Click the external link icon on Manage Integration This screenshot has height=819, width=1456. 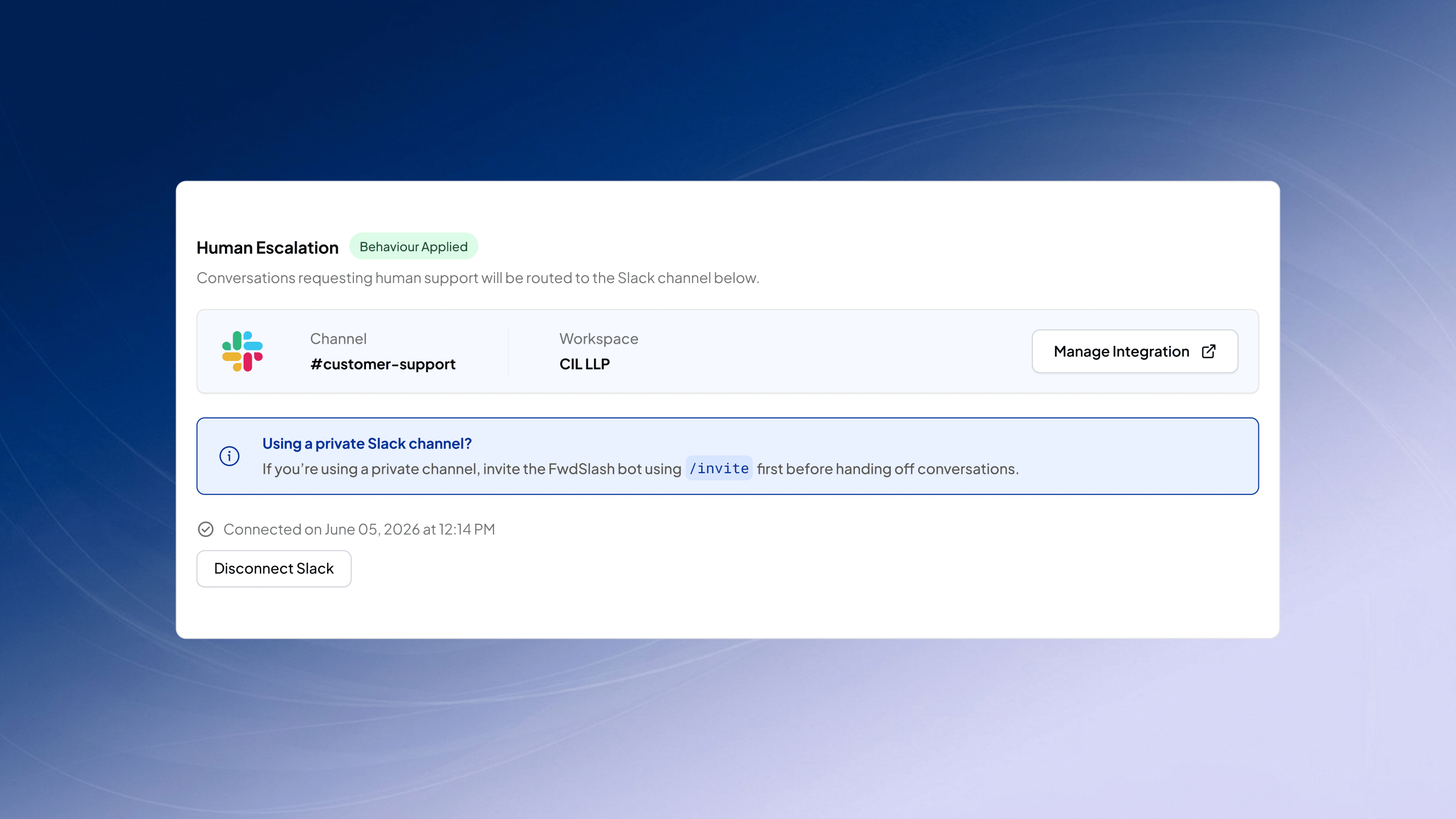point(1208,351)
